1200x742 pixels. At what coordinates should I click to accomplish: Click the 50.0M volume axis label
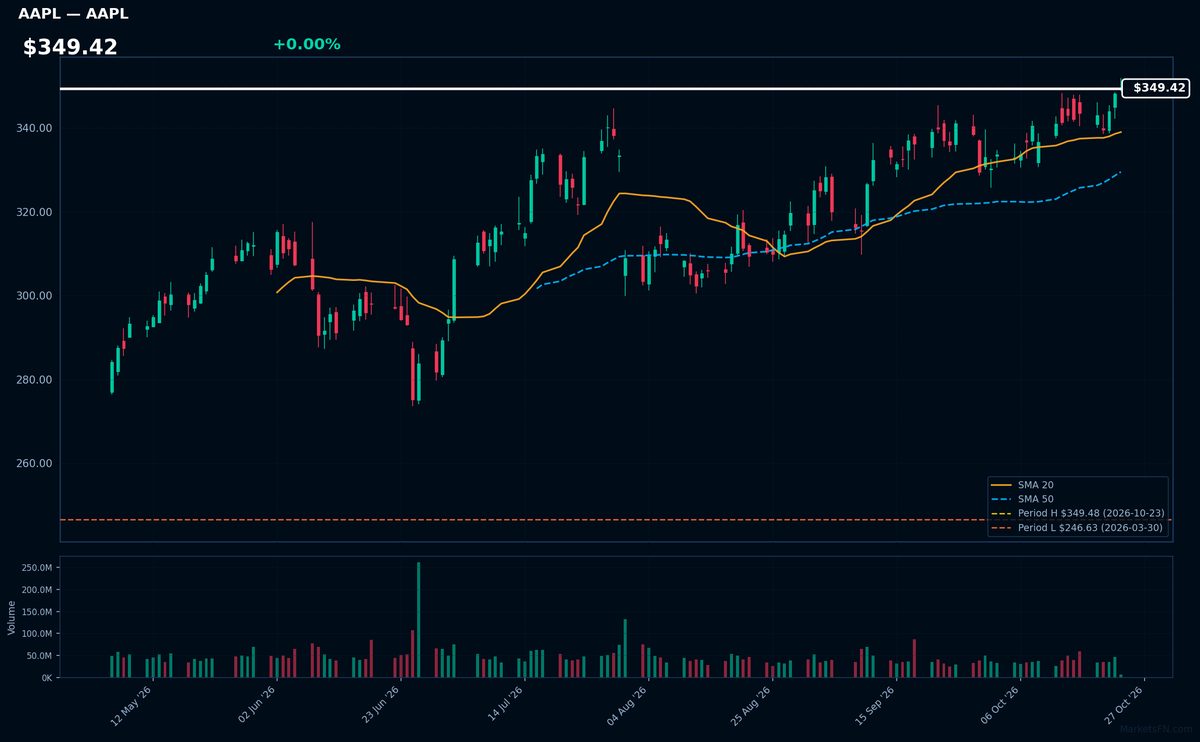point(39,656)
